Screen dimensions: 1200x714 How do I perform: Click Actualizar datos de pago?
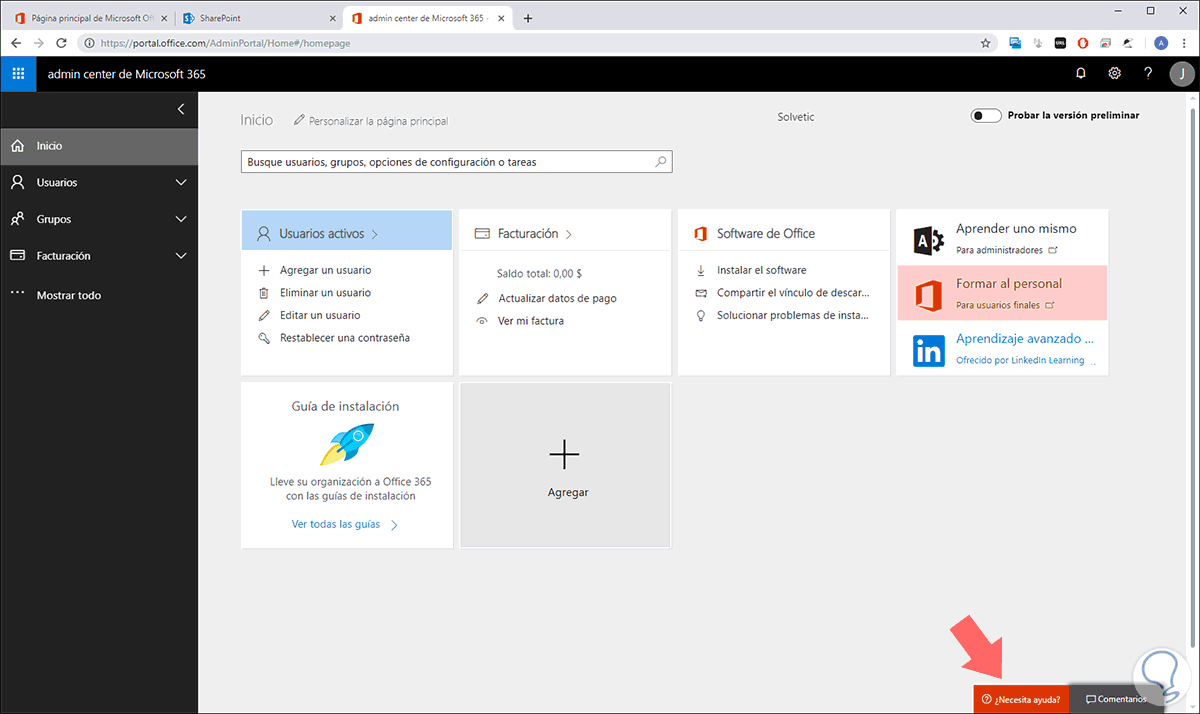[558, 298]
